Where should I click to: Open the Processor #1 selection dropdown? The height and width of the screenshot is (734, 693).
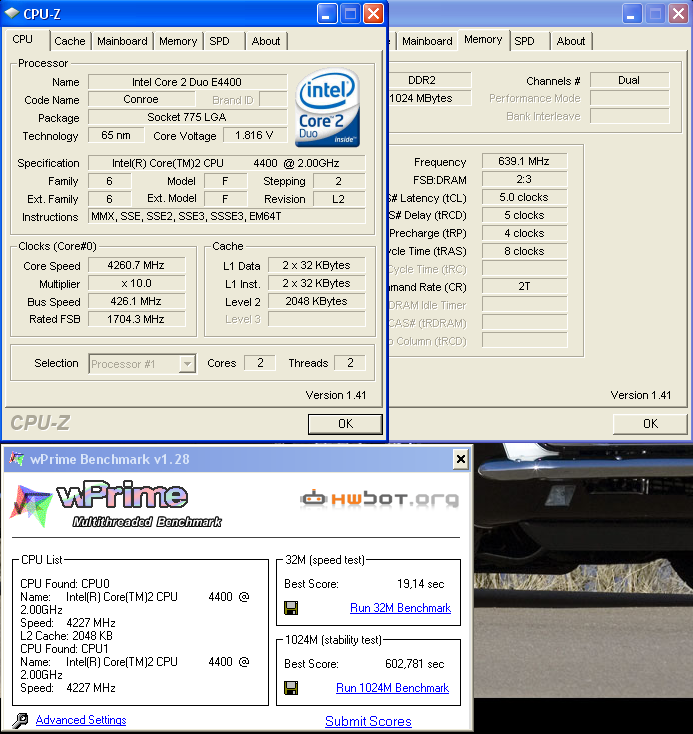(187, 364)
